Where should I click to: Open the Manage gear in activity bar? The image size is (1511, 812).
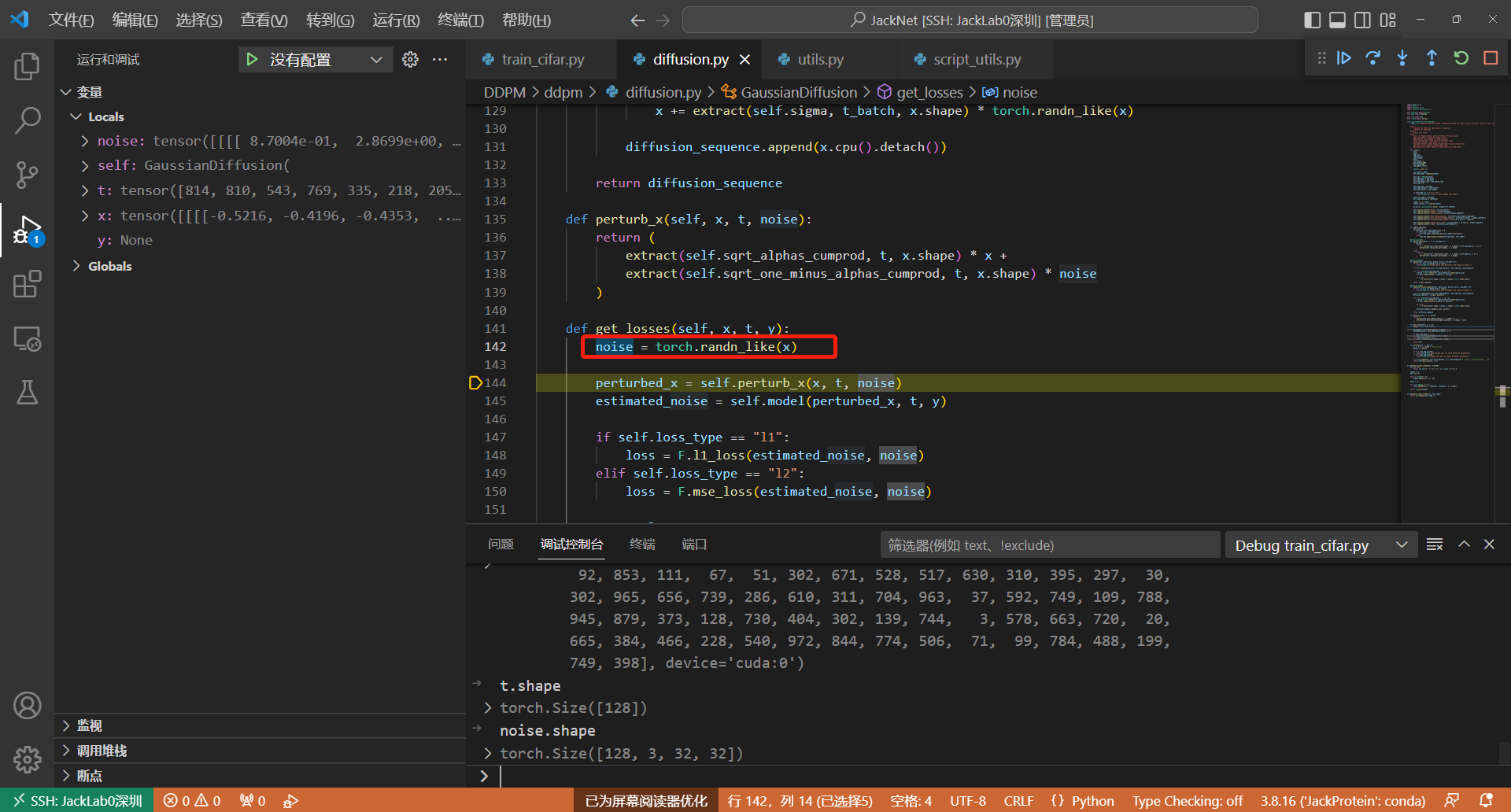(27, 759)
